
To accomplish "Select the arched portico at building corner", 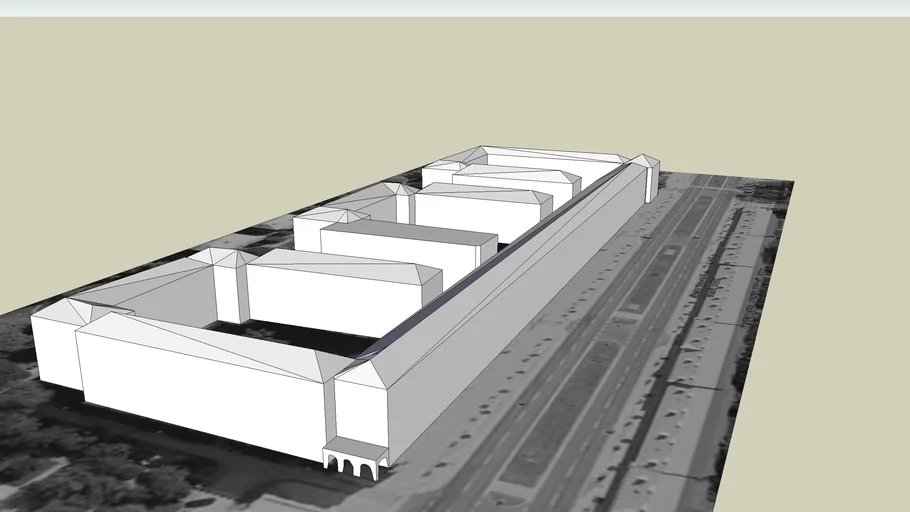I will (355, 458).
